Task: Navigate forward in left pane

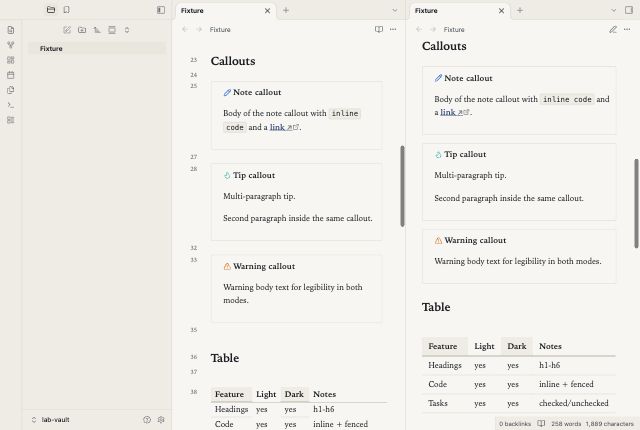Action: click(x=199, y=29)
